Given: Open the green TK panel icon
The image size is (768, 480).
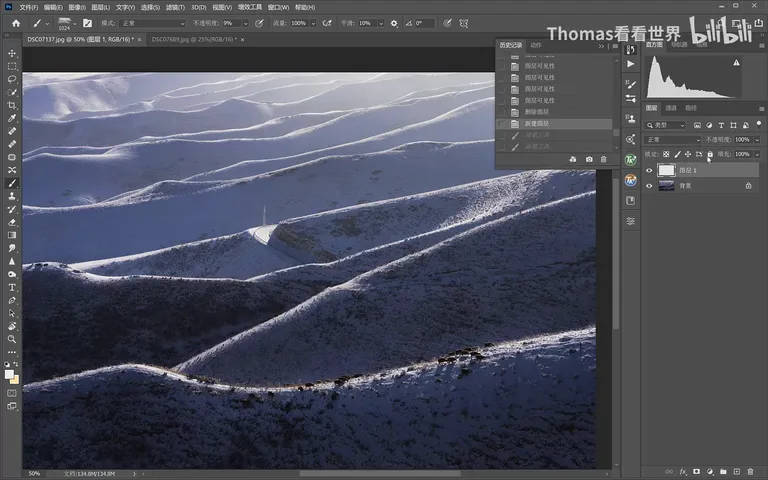Looking at the screenshot, I should [x=631, y=160].
